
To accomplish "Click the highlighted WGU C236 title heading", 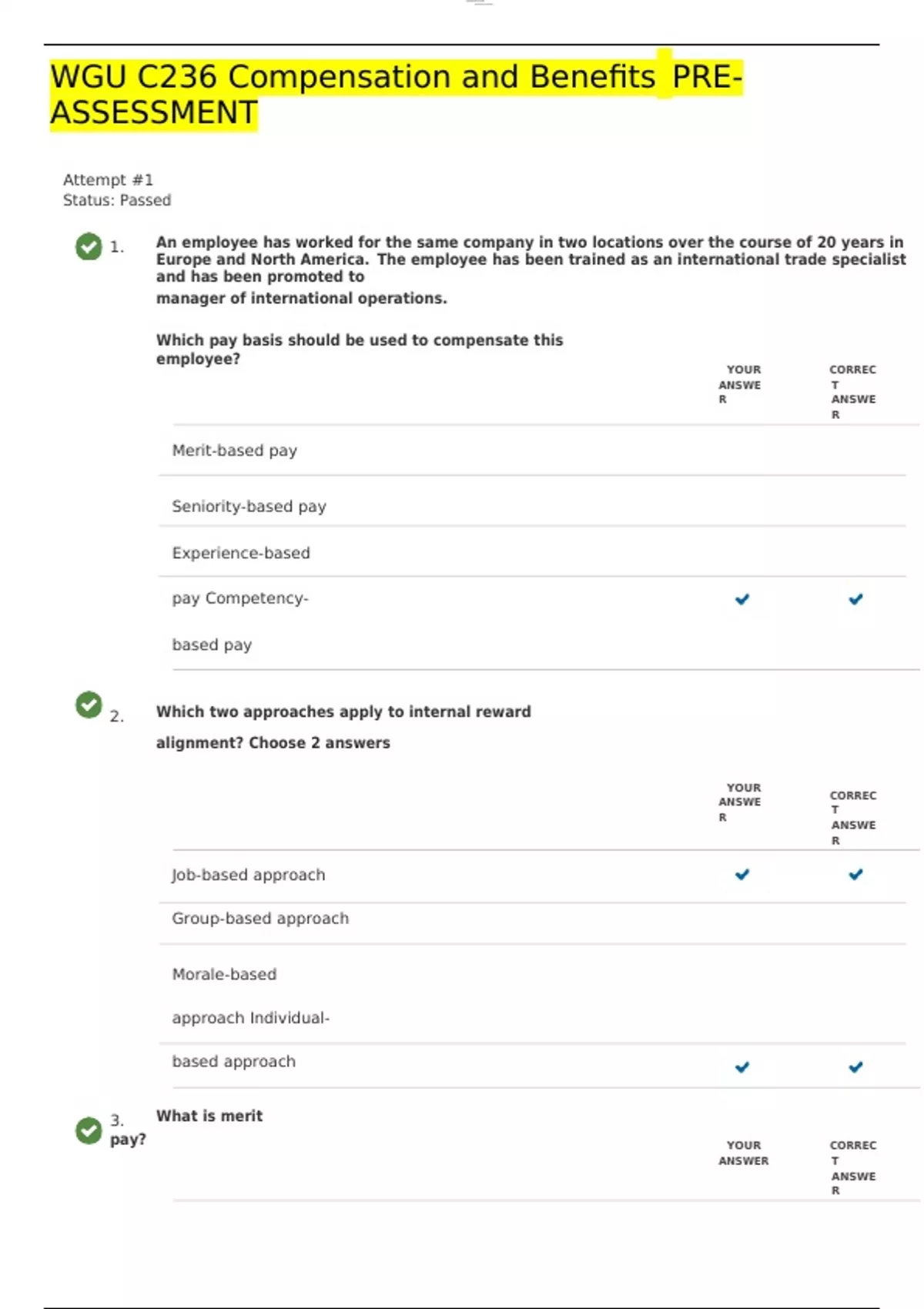I will click(396, 94).
